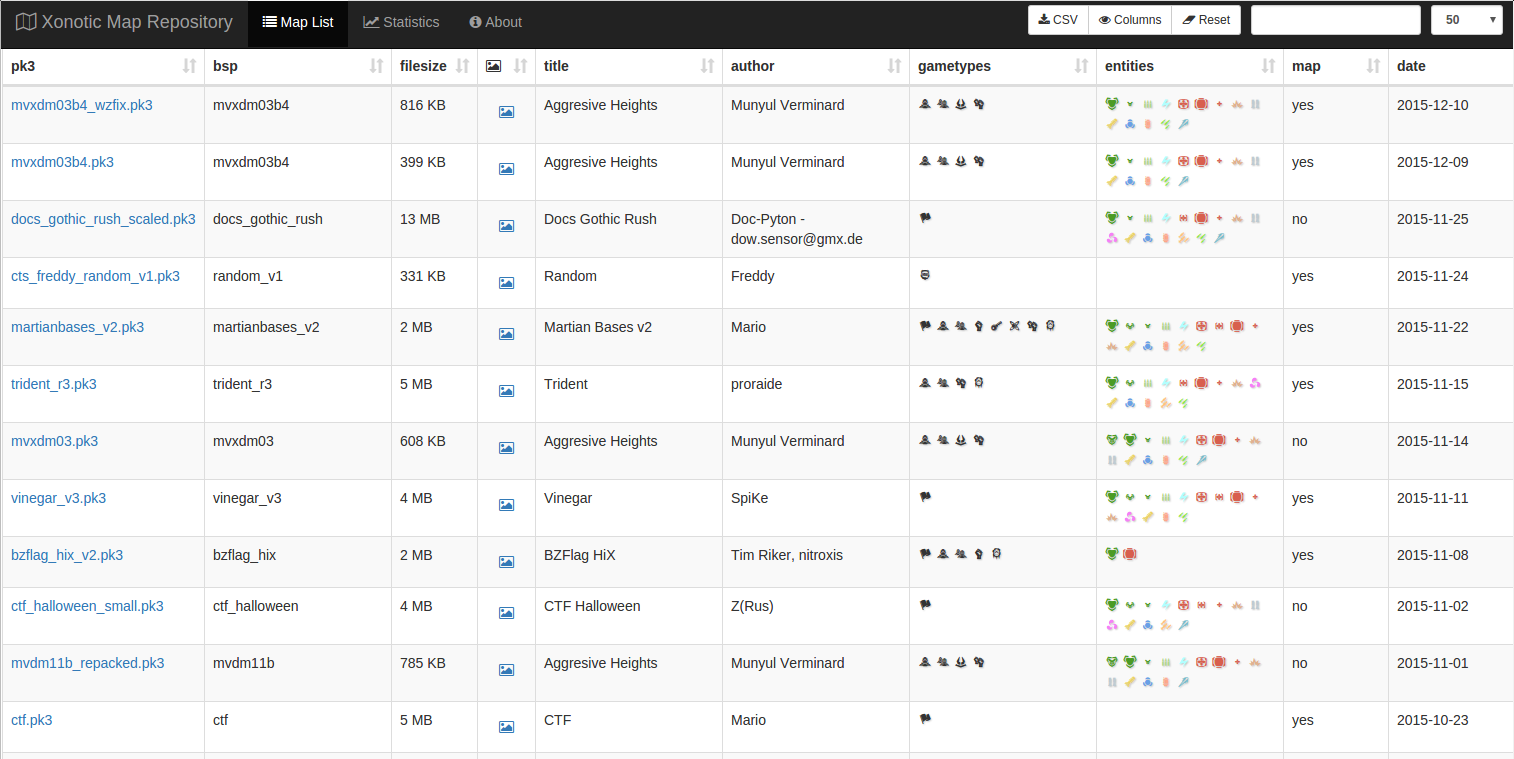The height and width of the screenshot is (759, 1514).
Task: Open image preview for ctf.pk3 row
Action: (506, 727)
